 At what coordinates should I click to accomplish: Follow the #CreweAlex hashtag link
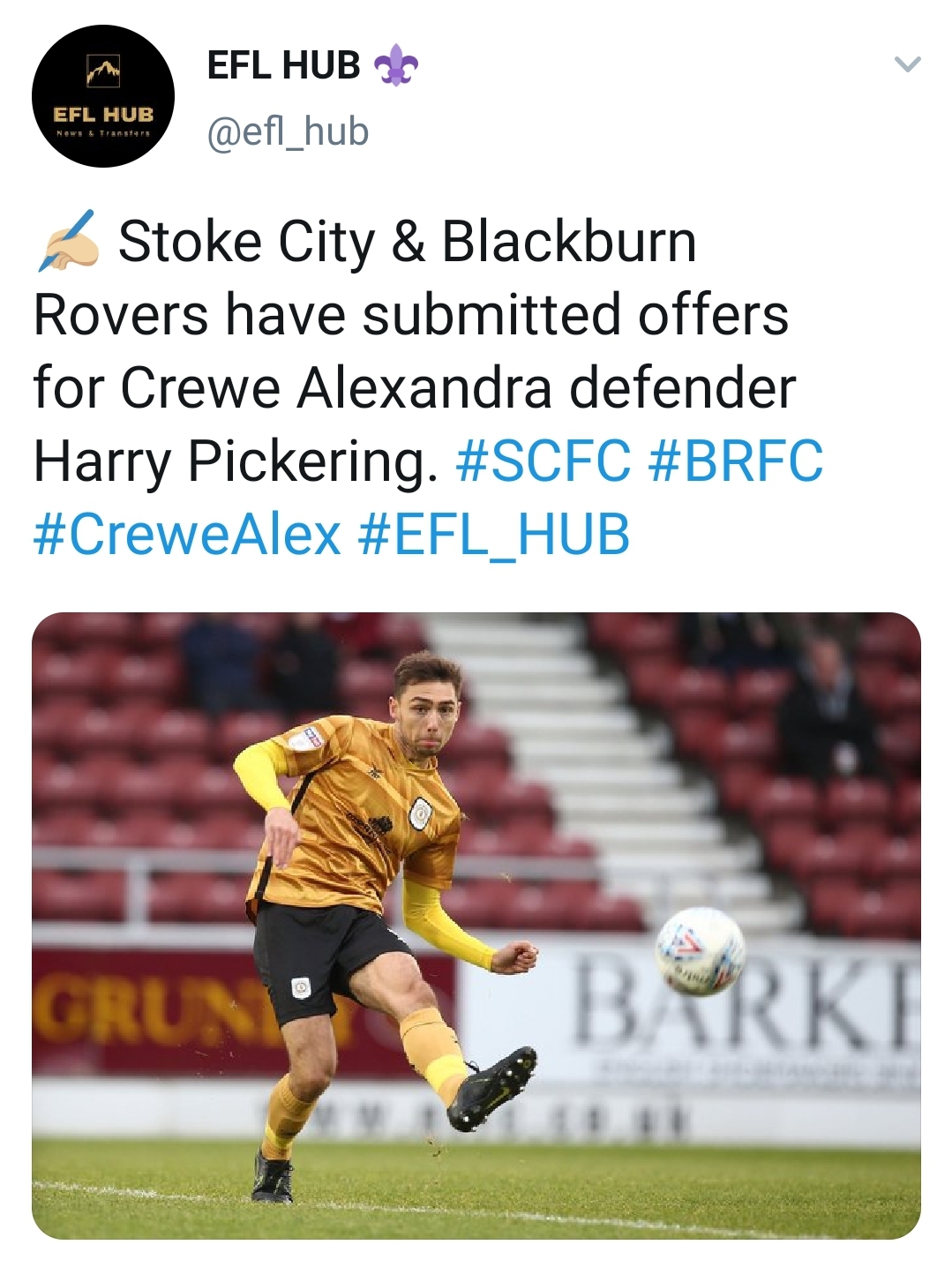point(187,534)
